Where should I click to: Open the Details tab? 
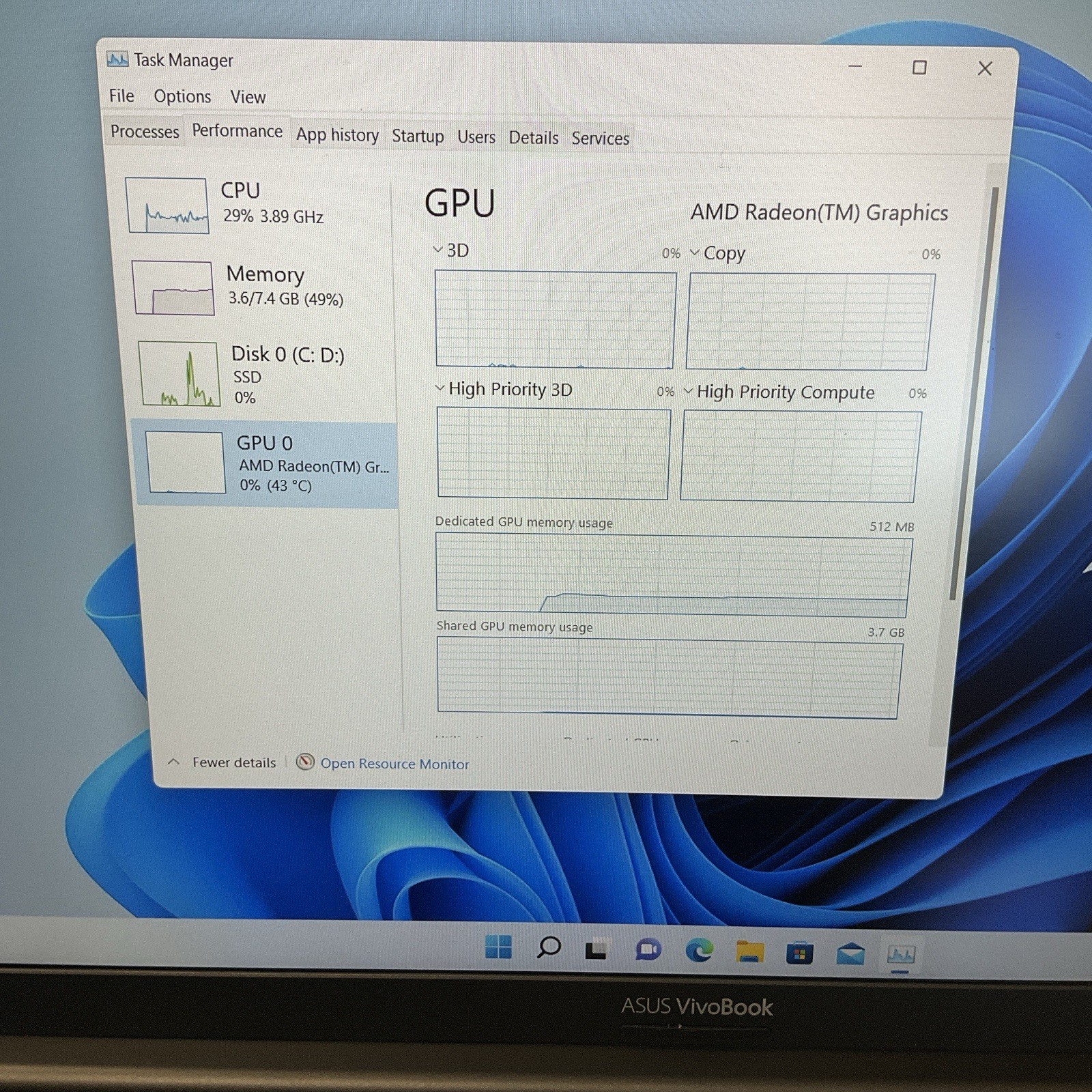click(x=534, y=138)
